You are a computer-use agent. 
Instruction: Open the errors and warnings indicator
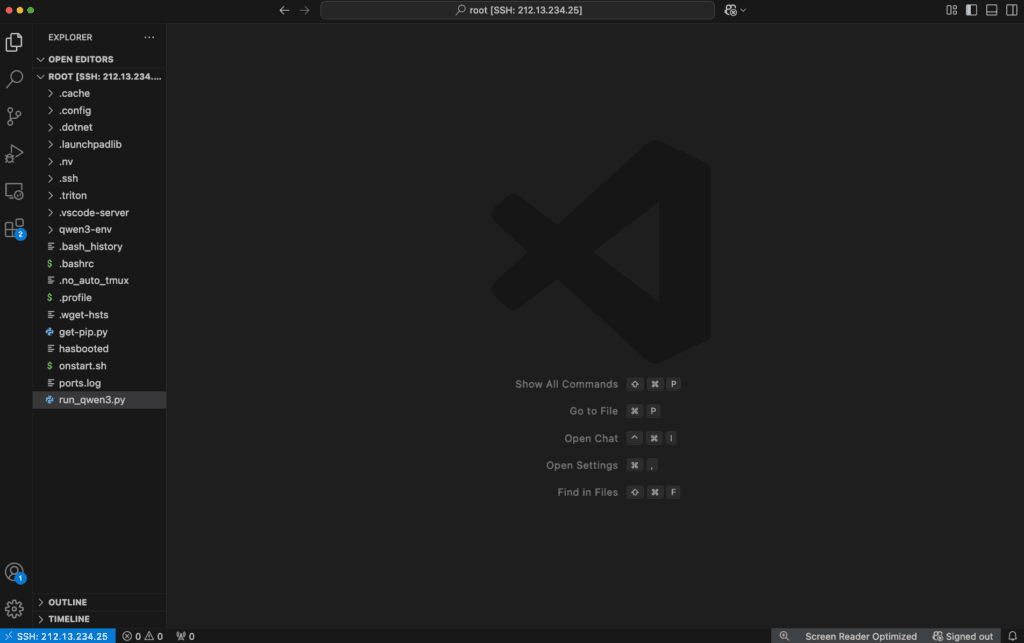pos(142,636)
